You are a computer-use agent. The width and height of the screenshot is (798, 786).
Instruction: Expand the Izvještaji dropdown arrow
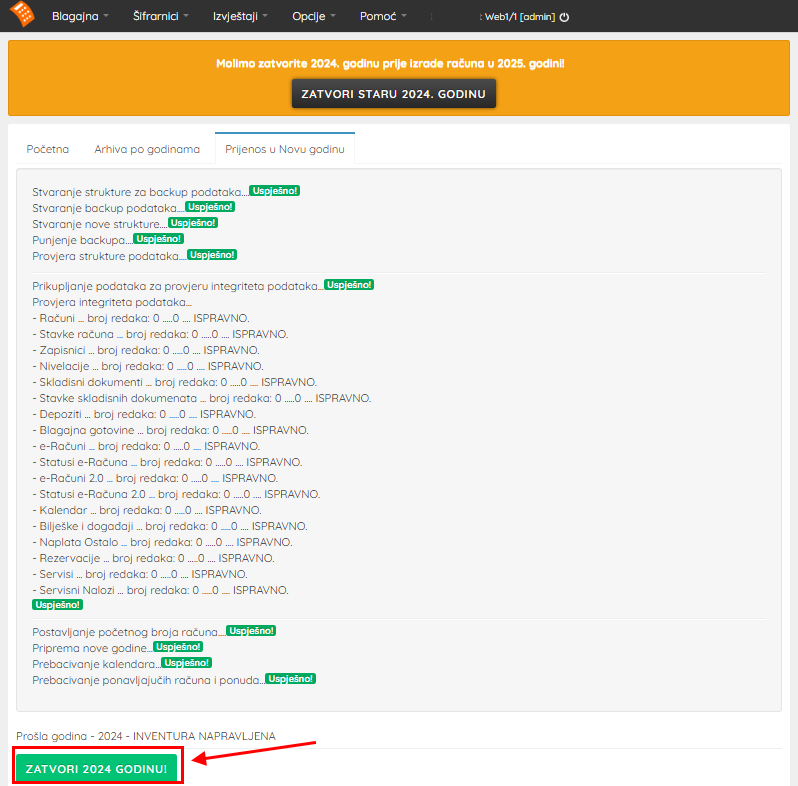click(x=265, y=16)
